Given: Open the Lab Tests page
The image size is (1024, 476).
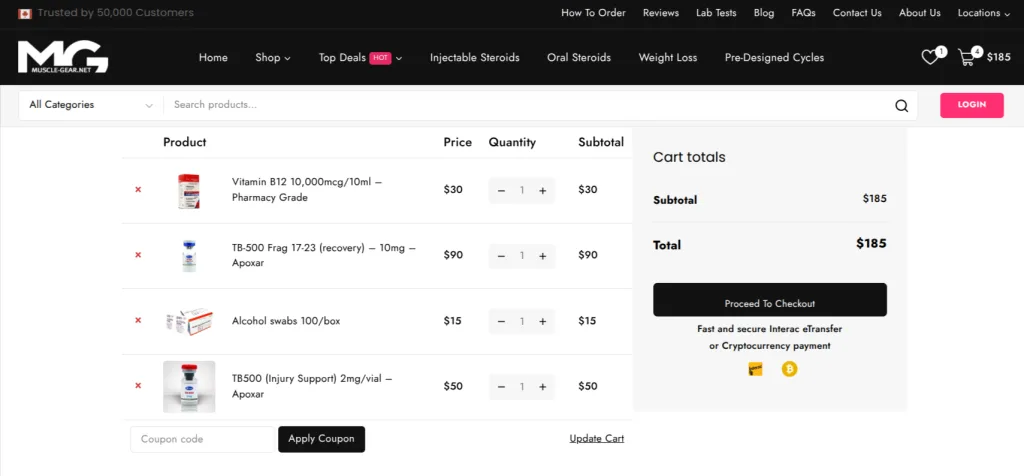Looking at the screenshot, I should coord(716,13).
